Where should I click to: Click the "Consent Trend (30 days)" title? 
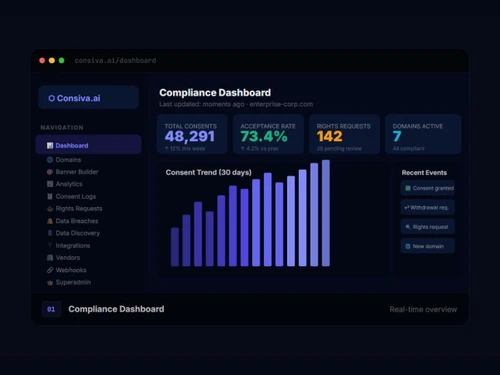(209, 172)
